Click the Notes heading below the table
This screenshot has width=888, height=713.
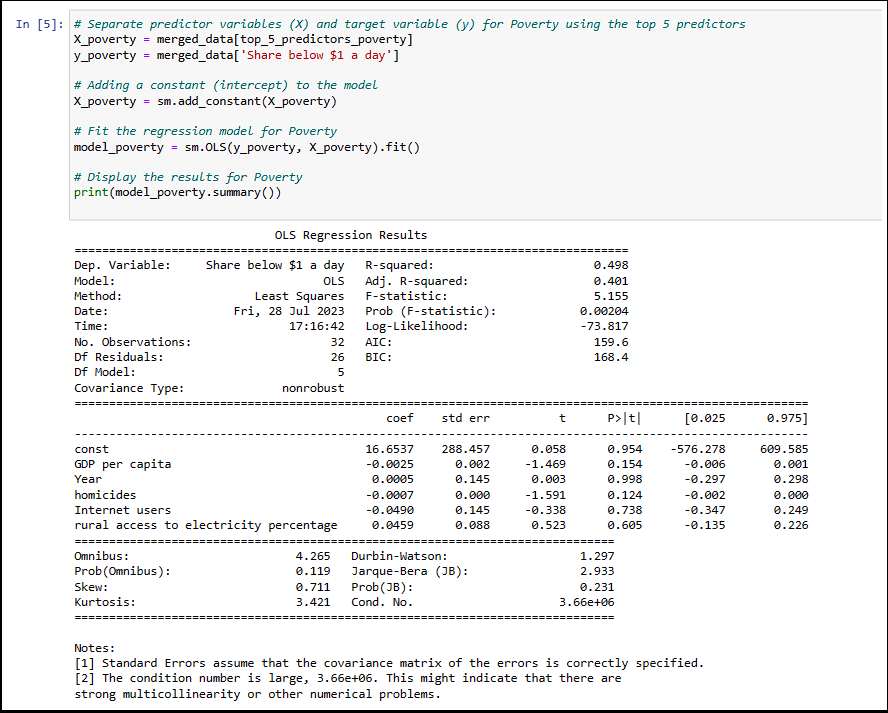[x=88, y=647]
